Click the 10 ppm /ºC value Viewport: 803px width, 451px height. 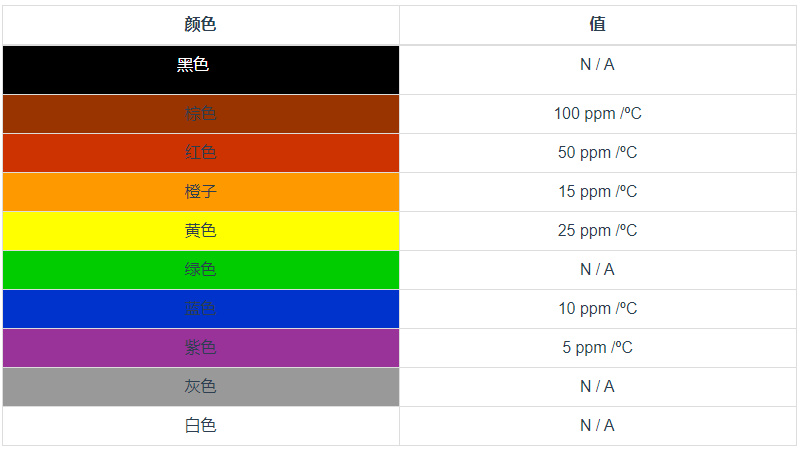[x=597, y=309]
